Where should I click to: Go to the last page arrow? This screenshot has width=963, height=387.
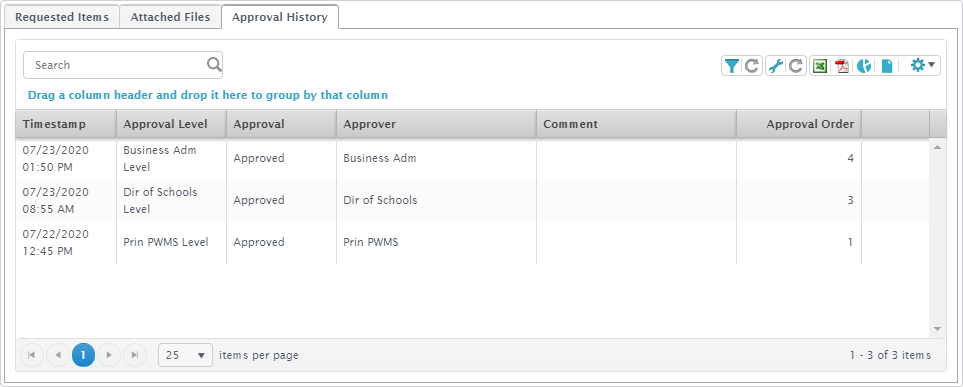coord(135,355)
